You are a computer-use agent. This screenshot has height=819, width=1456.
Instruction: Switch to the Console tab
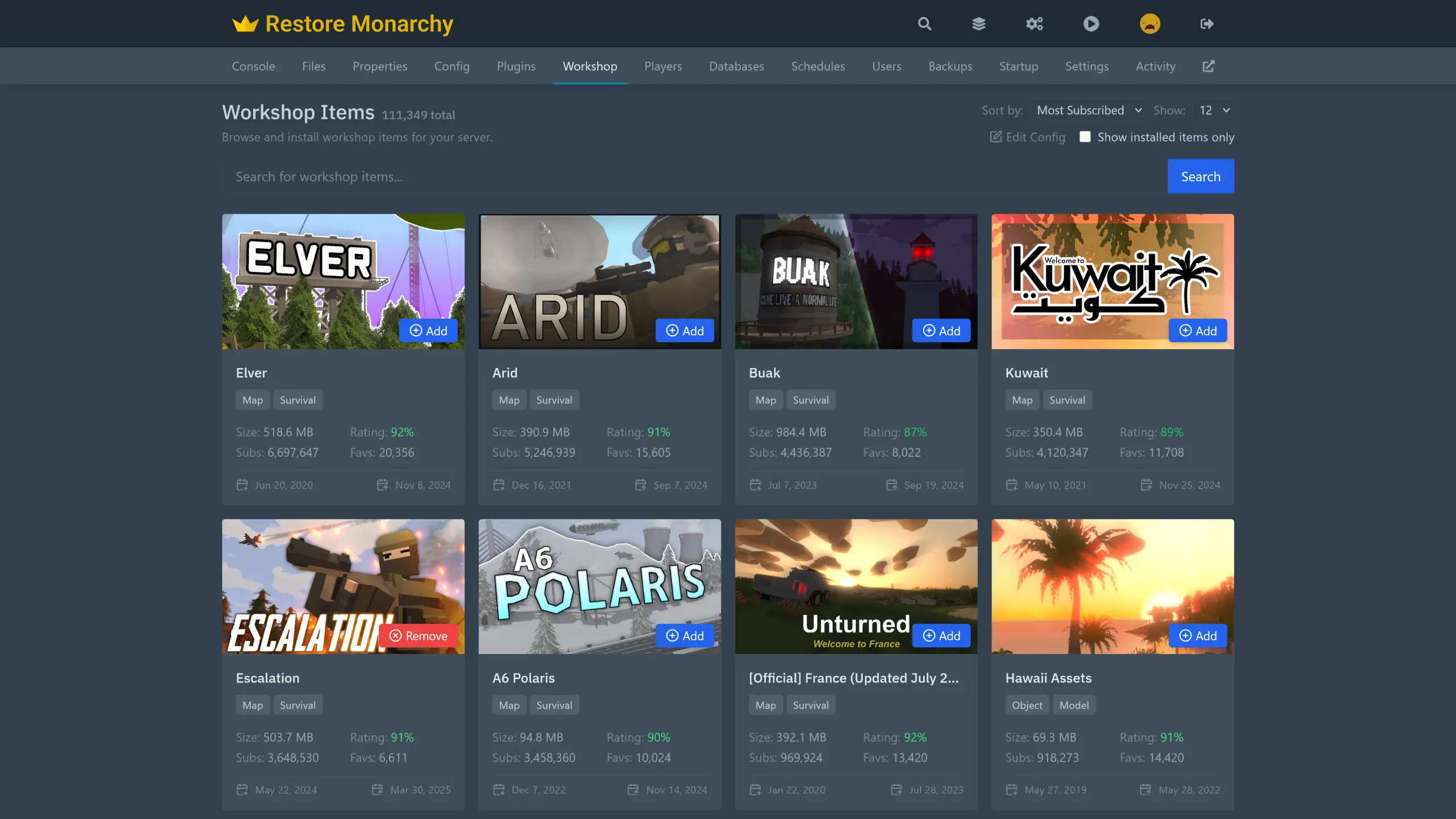click(x=253, y=66)
